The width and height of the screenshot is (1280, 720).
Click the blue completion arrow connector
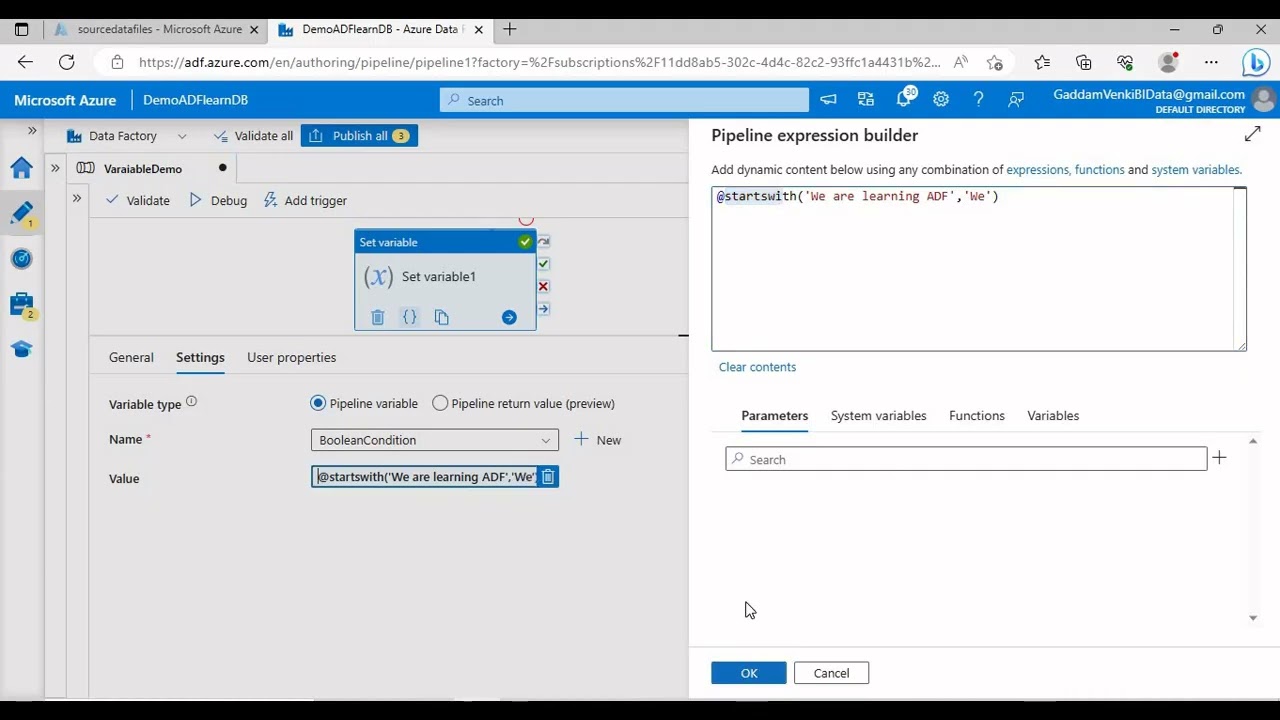(x=543, y=308)
